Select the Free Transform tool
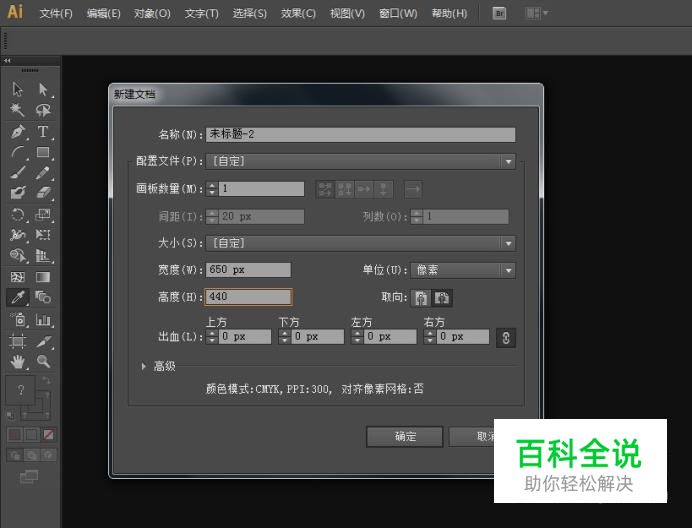Image resolution: width=692 pixels, height=528 pixels. 43,234
